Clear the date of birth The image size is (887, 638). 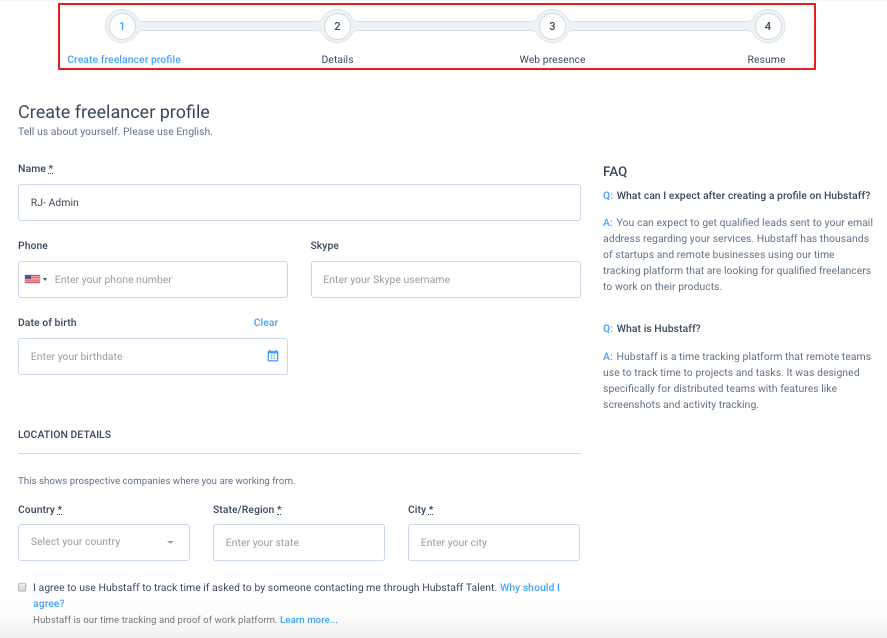point(266,322)
